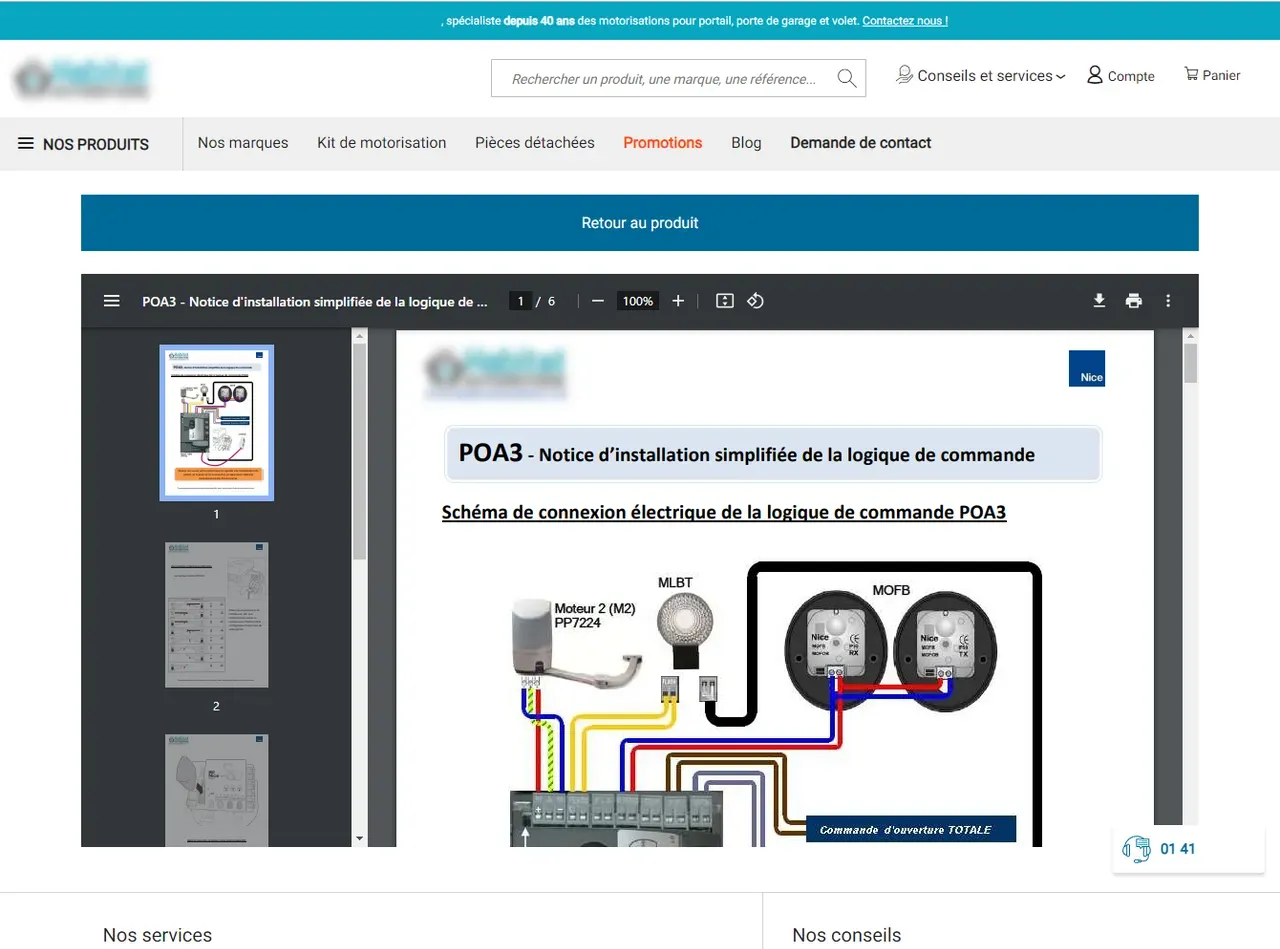This screenshot has height=949, width=1280.
Task: Click the Nos services heading
Action: [x=158, y=935]
